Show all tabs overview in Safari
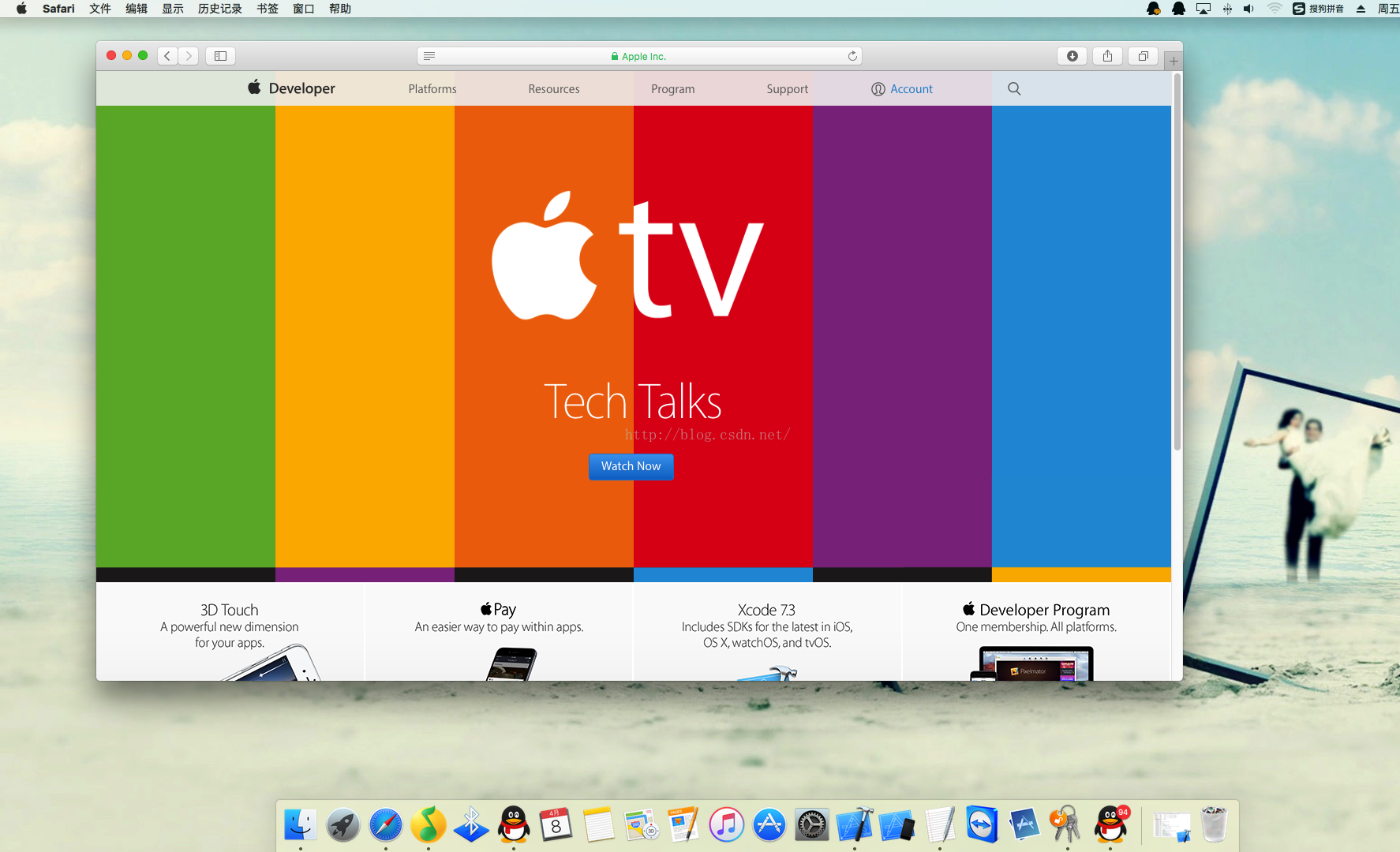 pyautogui.click(x=1143, y=56)
